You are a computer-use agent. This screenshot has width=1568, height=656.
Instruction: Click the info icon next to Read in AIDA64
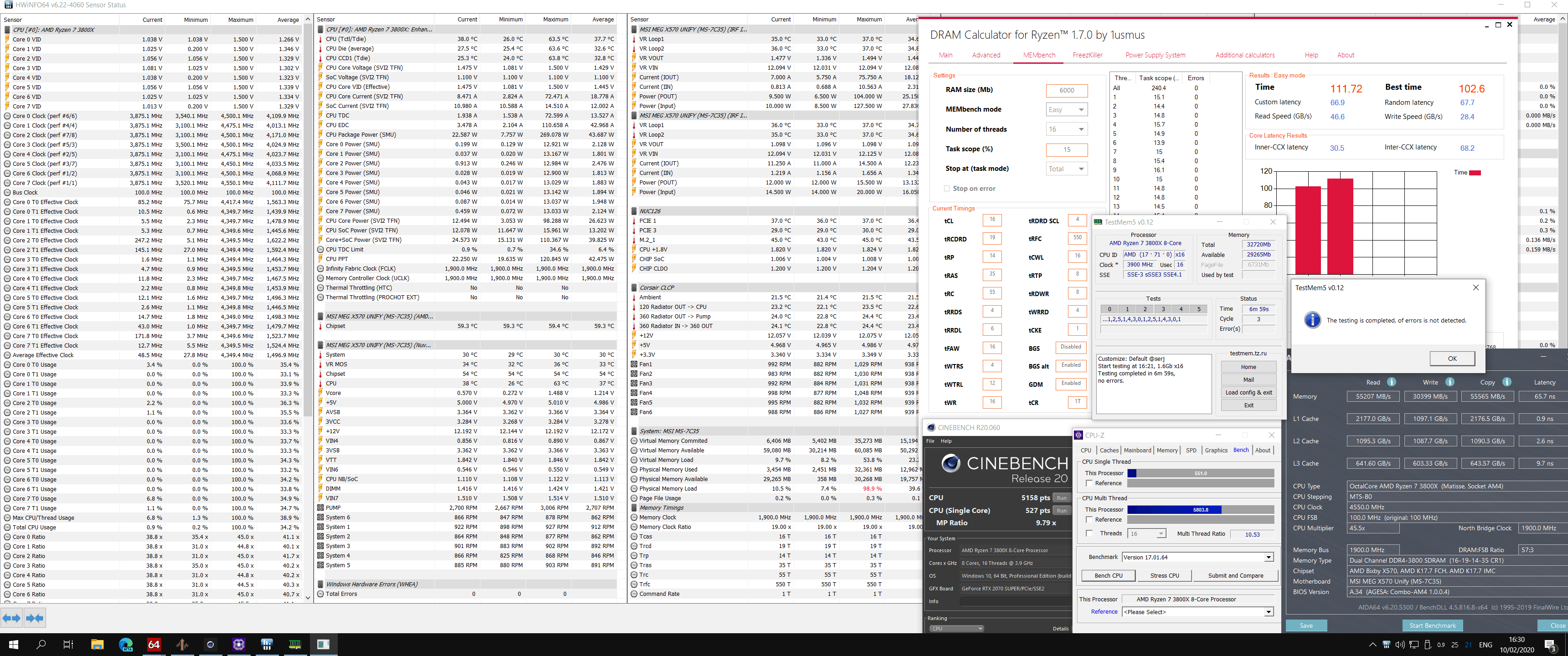[1391, 382]
